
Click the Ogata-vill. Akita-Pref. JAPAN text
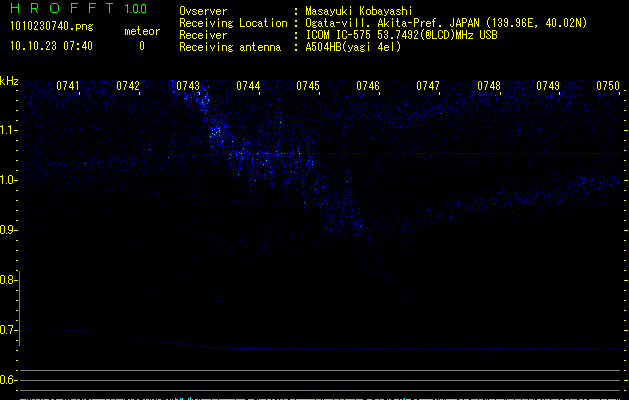[x=446, y=23]
